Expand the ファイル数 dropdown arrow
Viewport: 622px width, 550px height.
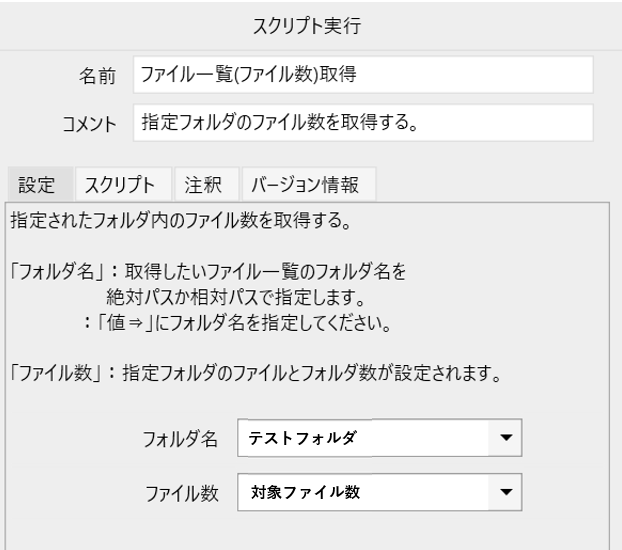click(505, 492)
